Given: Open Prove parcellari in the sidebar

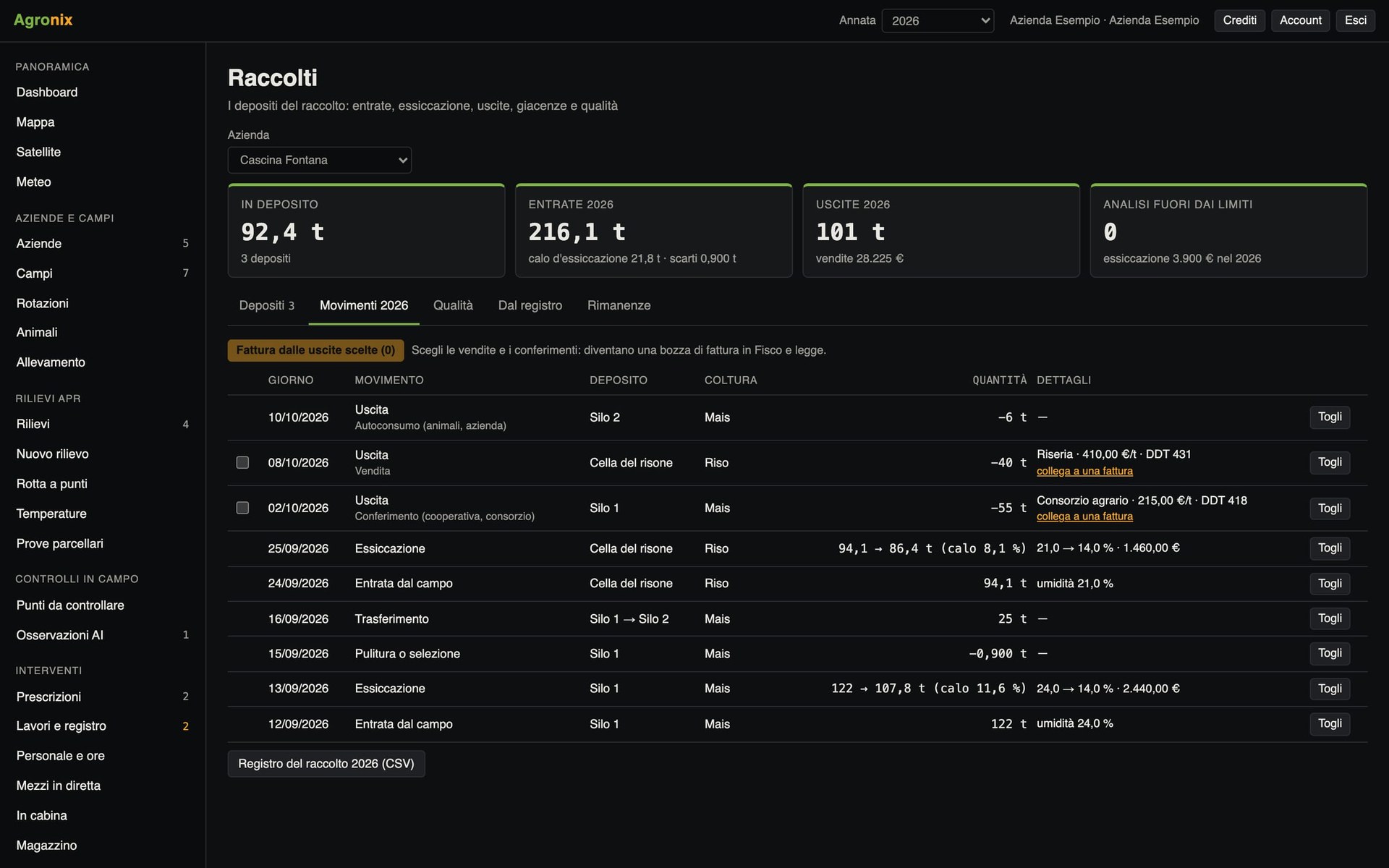Looking at the screenshot, I should click(x=103, y=543).
